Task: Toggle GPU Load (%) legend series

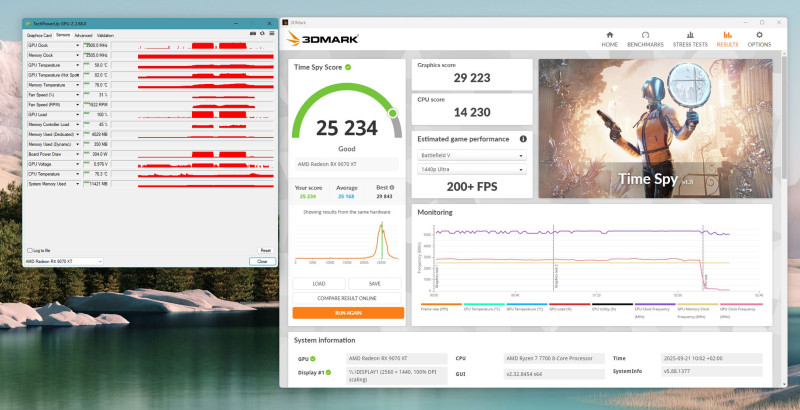Action: (569, 307)
